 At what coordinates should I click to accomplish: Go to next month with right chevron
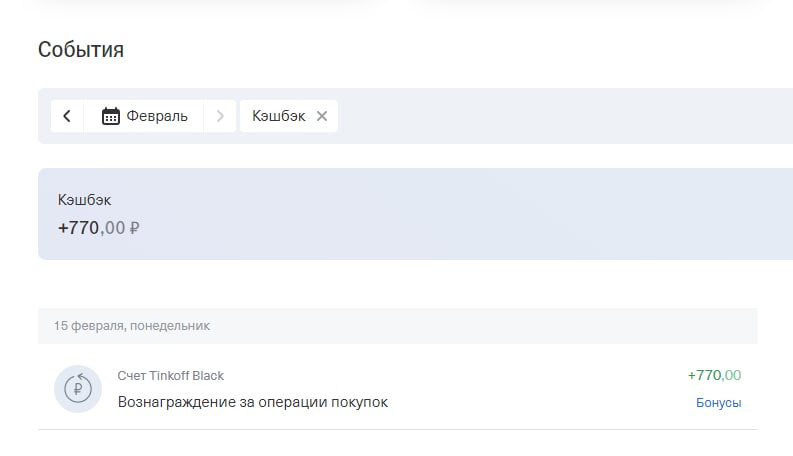click(220, 116)
